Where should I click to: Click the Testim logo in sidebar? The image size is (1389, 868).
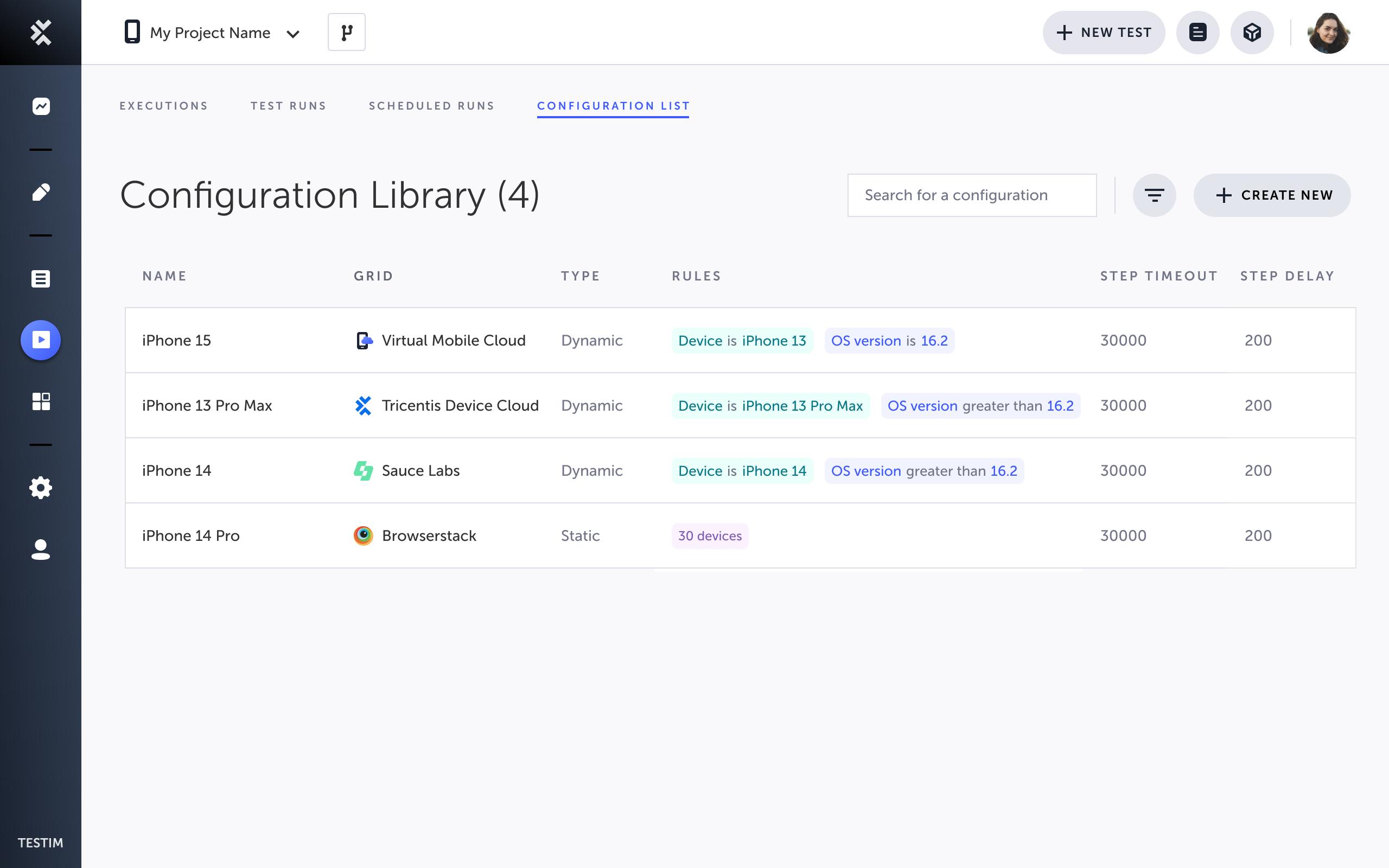[x=41, y=32]
